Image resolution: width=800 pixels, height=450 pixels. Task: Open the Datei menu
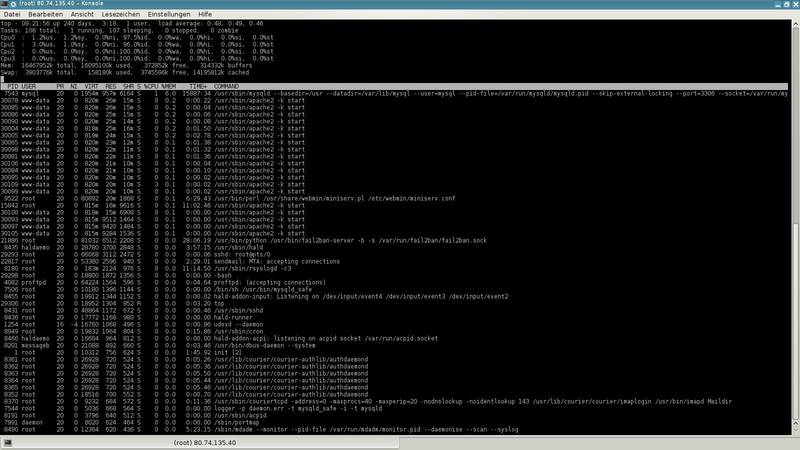(x=12, y=14)
